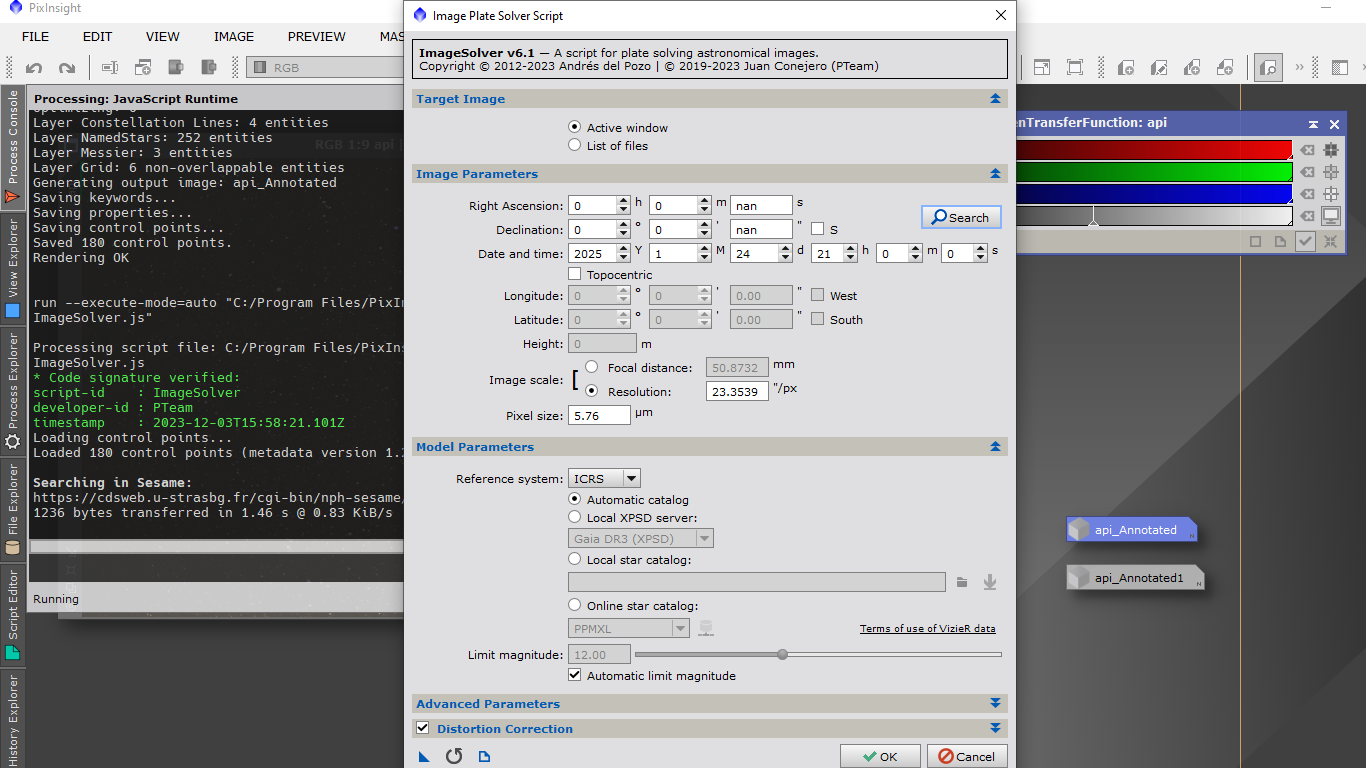Select the List of files radio button
Viewport: 1366px width, 768px height.
pyautogui.click(x=574, y=146)
